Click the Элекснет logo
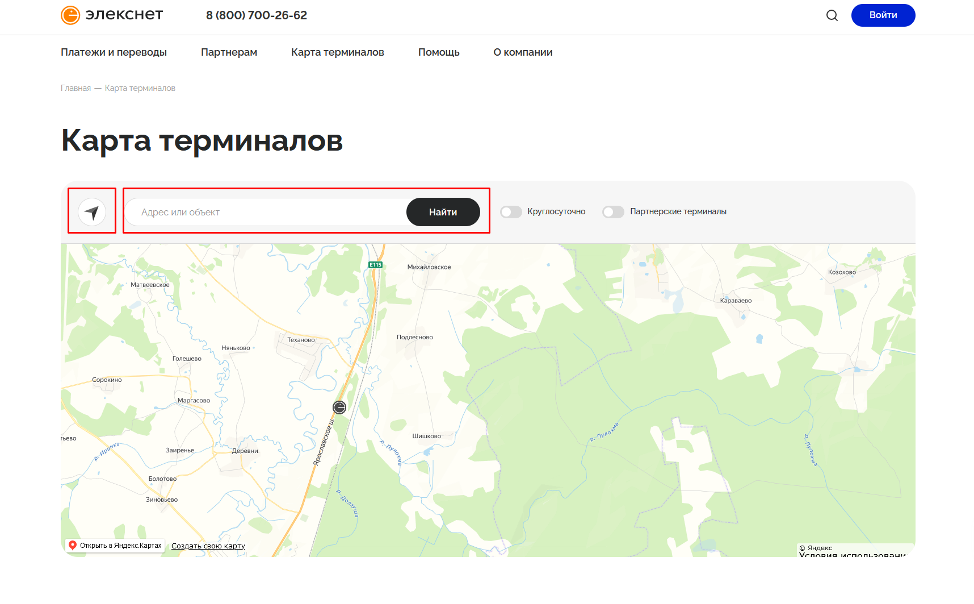974x604 pixels. [x=112, y=15]
